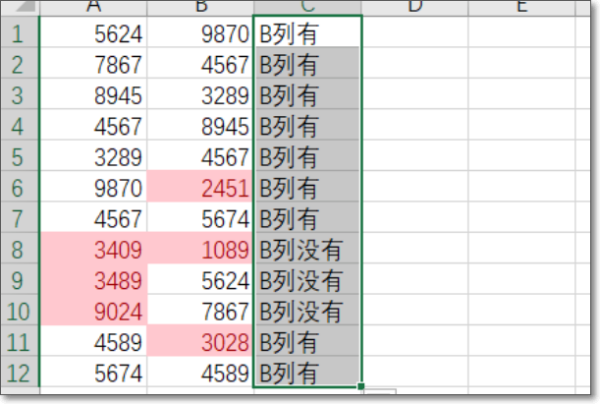Select row 4 header
600x404 pixels.
(x=20, y=125)
